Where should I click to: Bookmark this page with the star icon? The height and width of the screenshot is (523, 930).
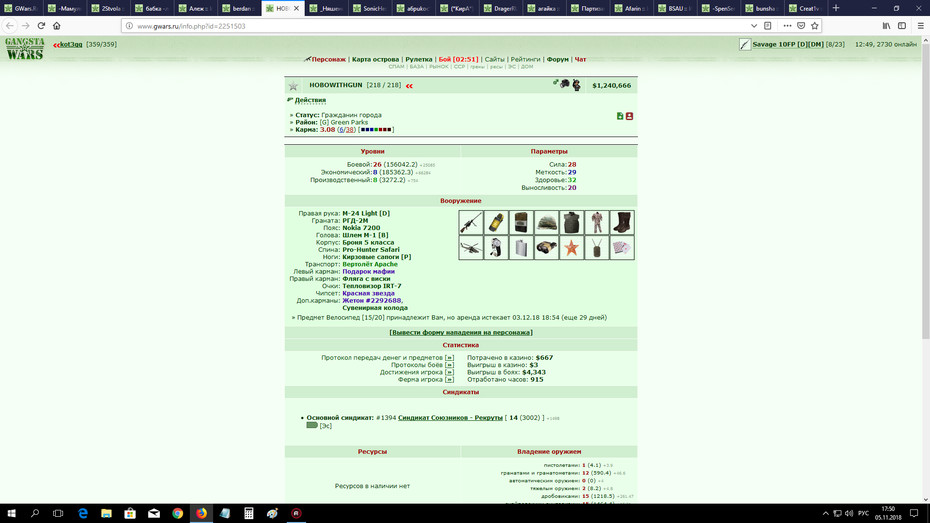[x=814, y=25]
